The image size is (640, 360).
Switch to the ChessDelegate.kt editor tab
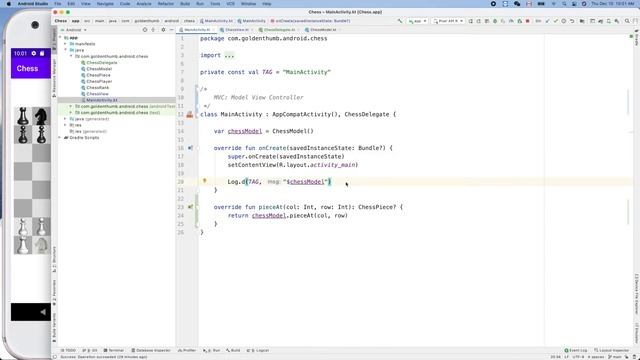[279, 30]
